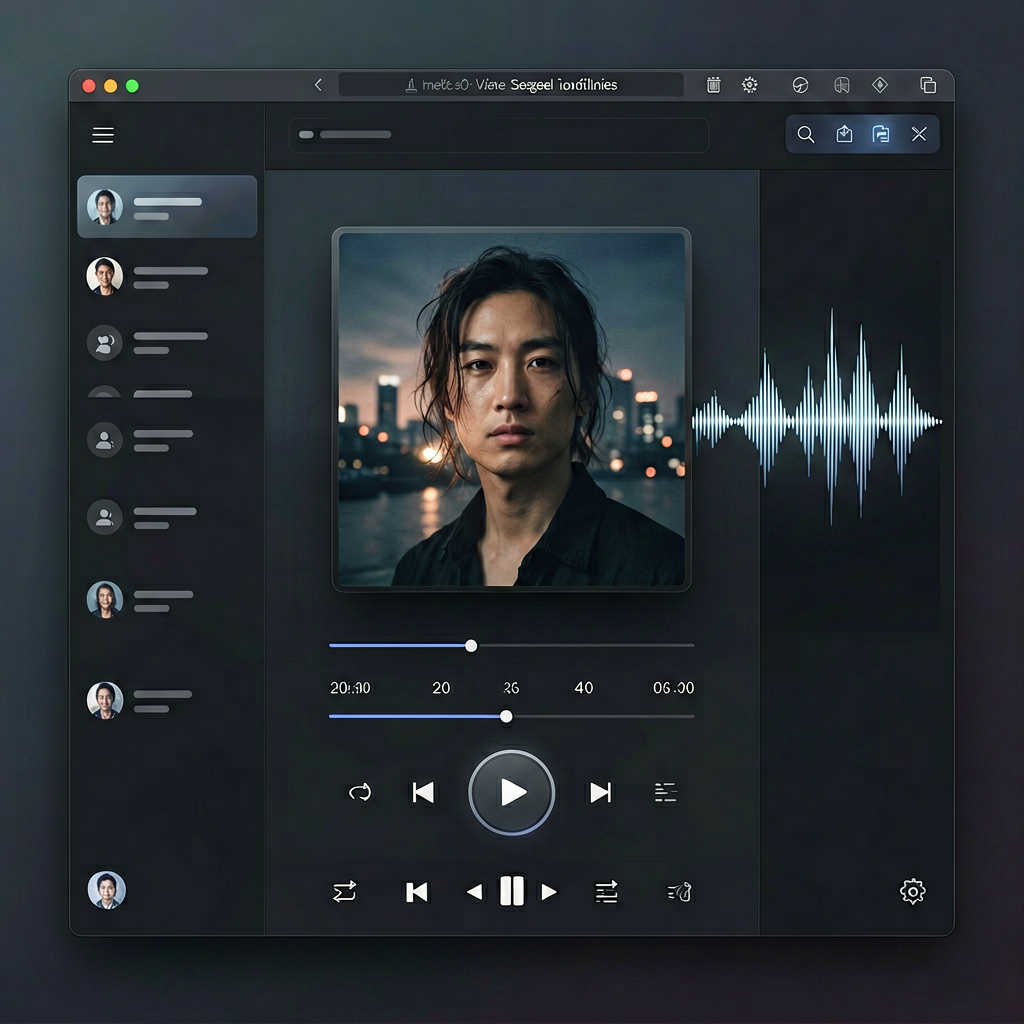Viewport: 1024px width, 1024px height.
Task: Open the playlist with arrow icon
Action: [606, 891]
